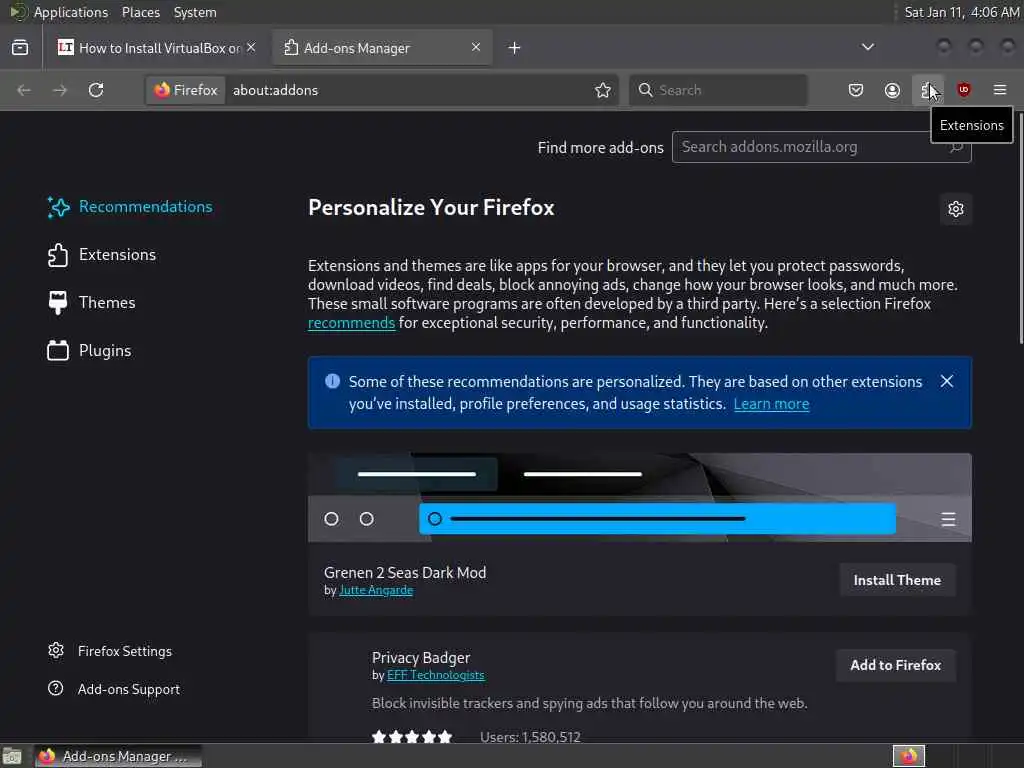1024x768 pixels.
Task: Click the info icon in the notice banner
Action: click(332, 381)
